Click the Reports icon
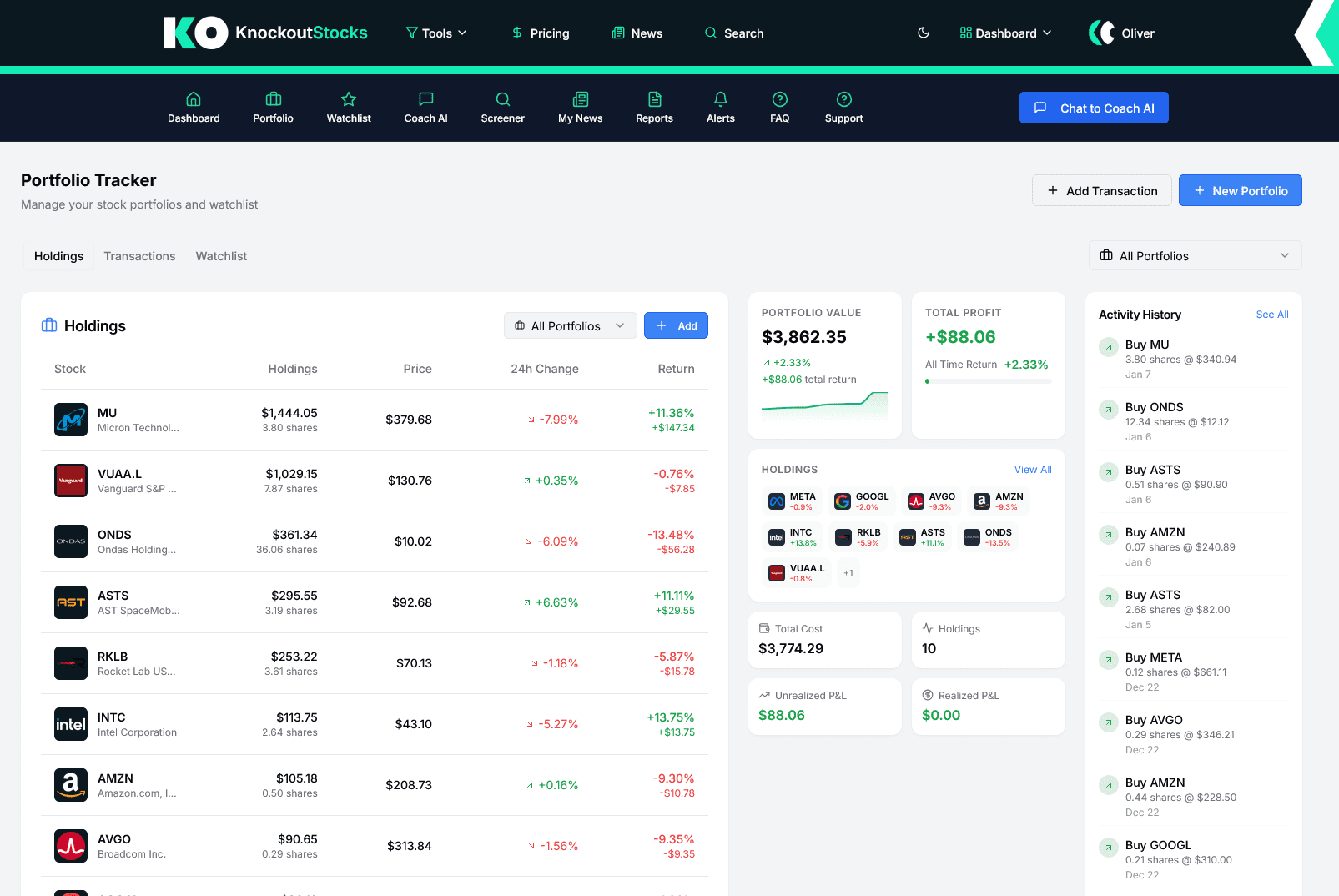 pyautogui.click(x=654, y=98)
